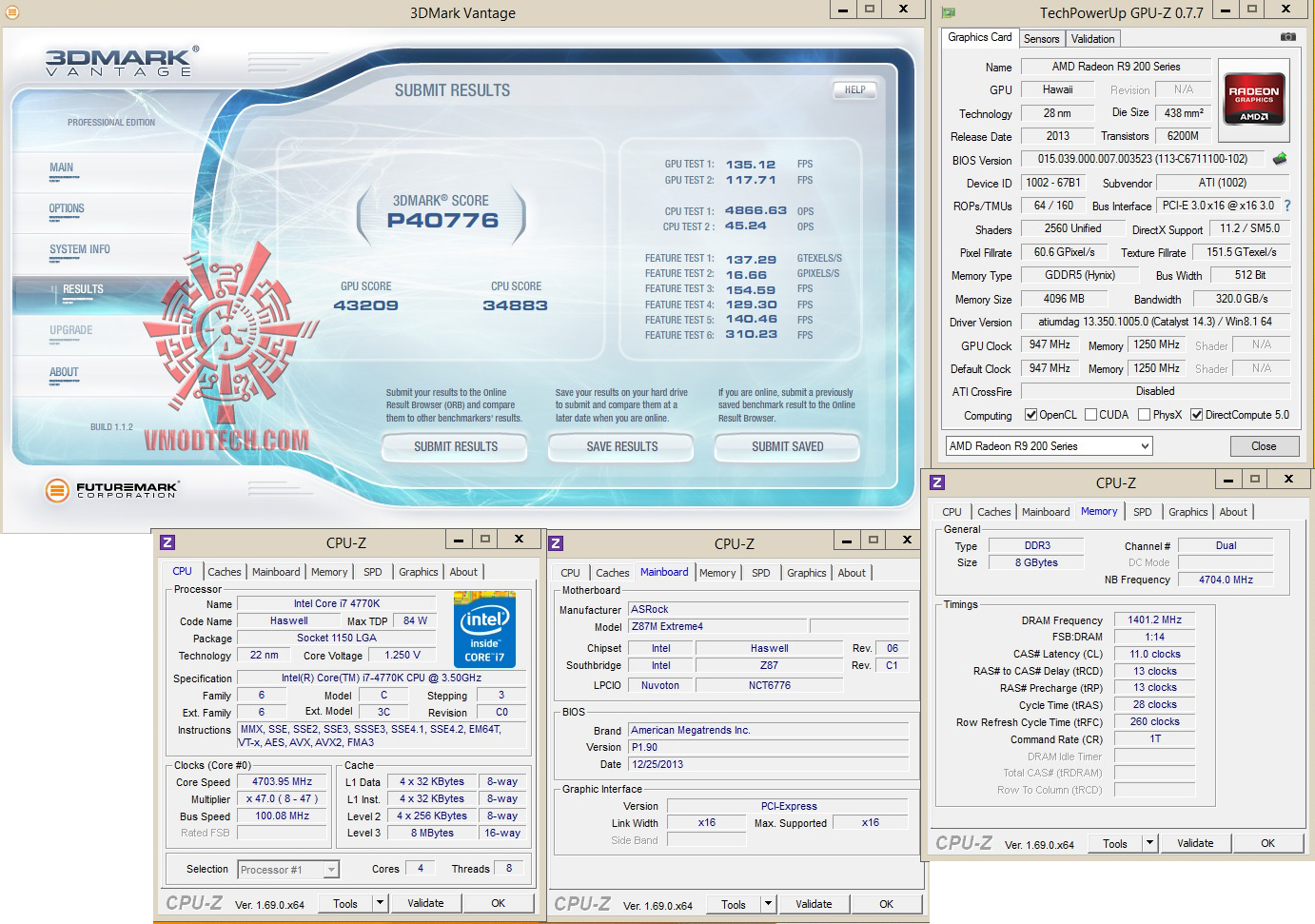Close GPU-Z with the Close button
1315x924 pixels.
[x=1264, y=446]
